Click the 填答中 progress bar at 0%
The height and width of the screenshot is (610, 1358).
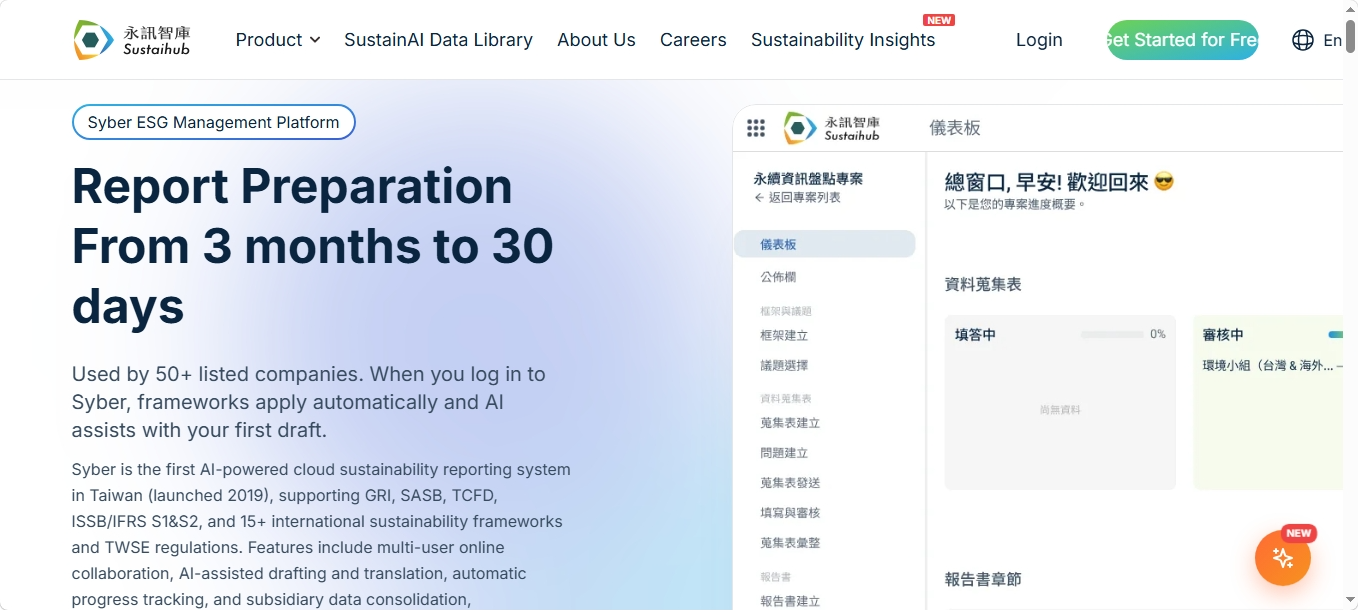pyautogui.click(x=1112, y=334)
